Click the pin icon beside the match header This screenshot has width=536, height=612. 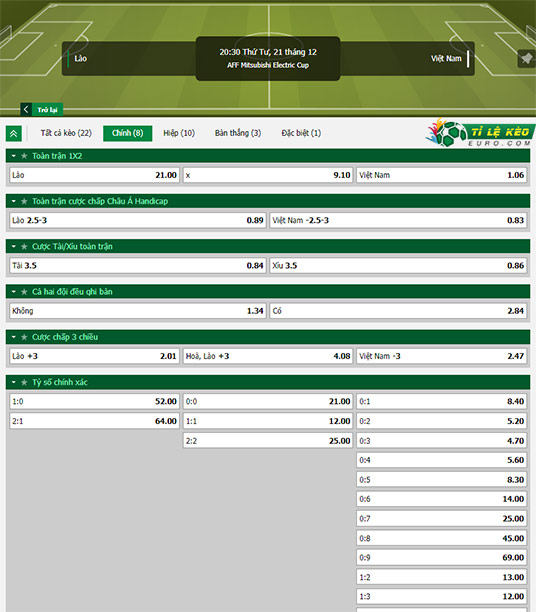coord(526,59)
